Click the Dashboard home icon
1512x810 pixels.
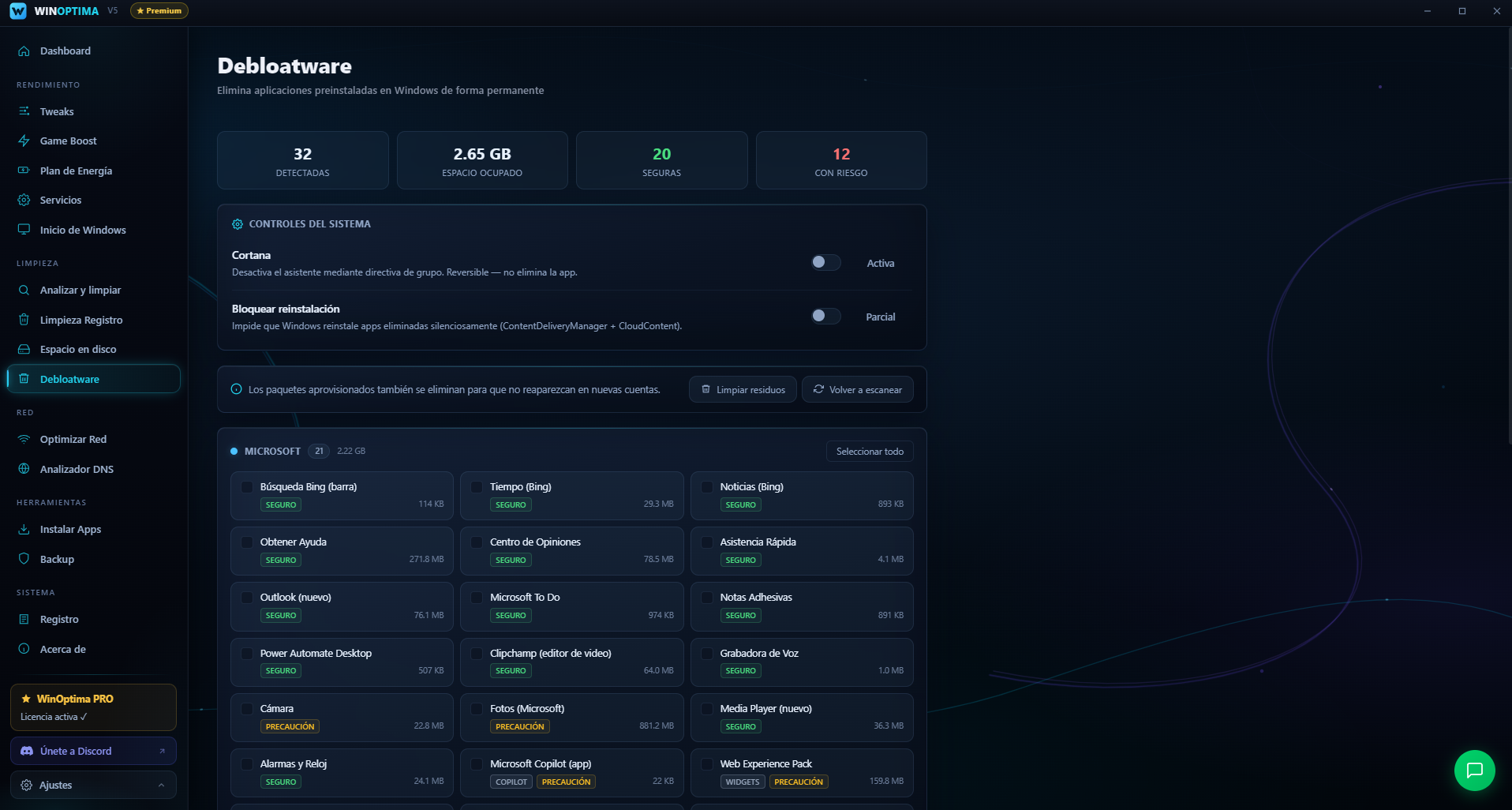tap(24, 51)
